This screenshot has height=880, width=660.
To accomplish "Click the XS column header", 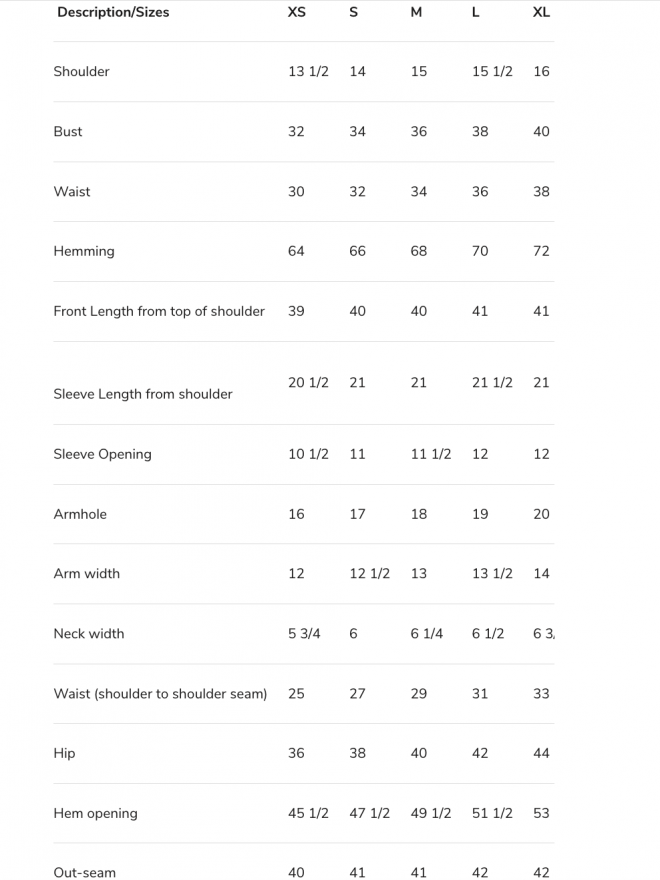I will [x=297, y=12].
